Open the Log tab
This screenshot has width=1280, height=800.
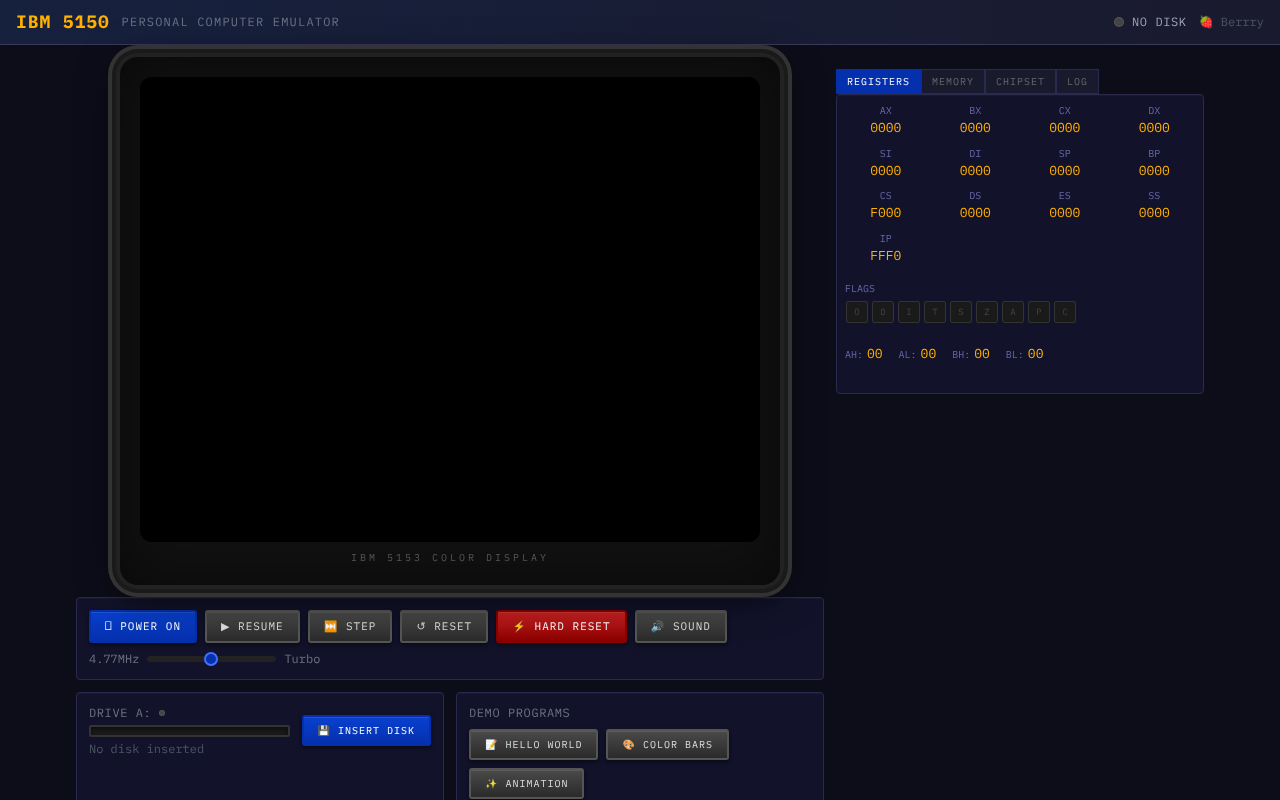click(x=1077, y=82)
